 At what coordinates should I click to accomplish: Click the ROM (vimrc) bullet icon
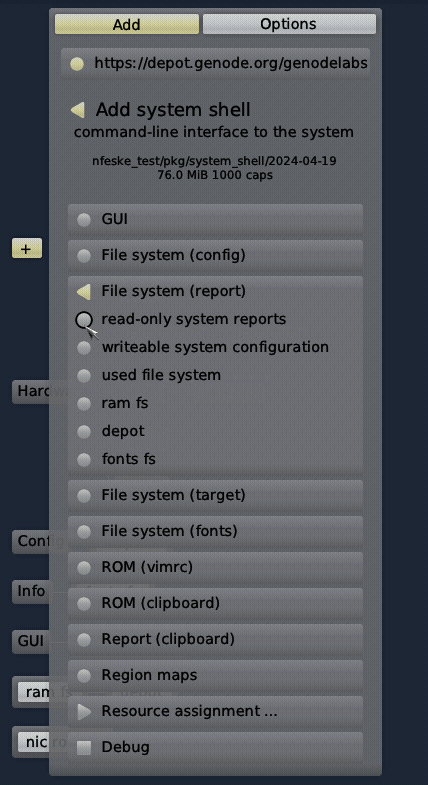[84, 567]
